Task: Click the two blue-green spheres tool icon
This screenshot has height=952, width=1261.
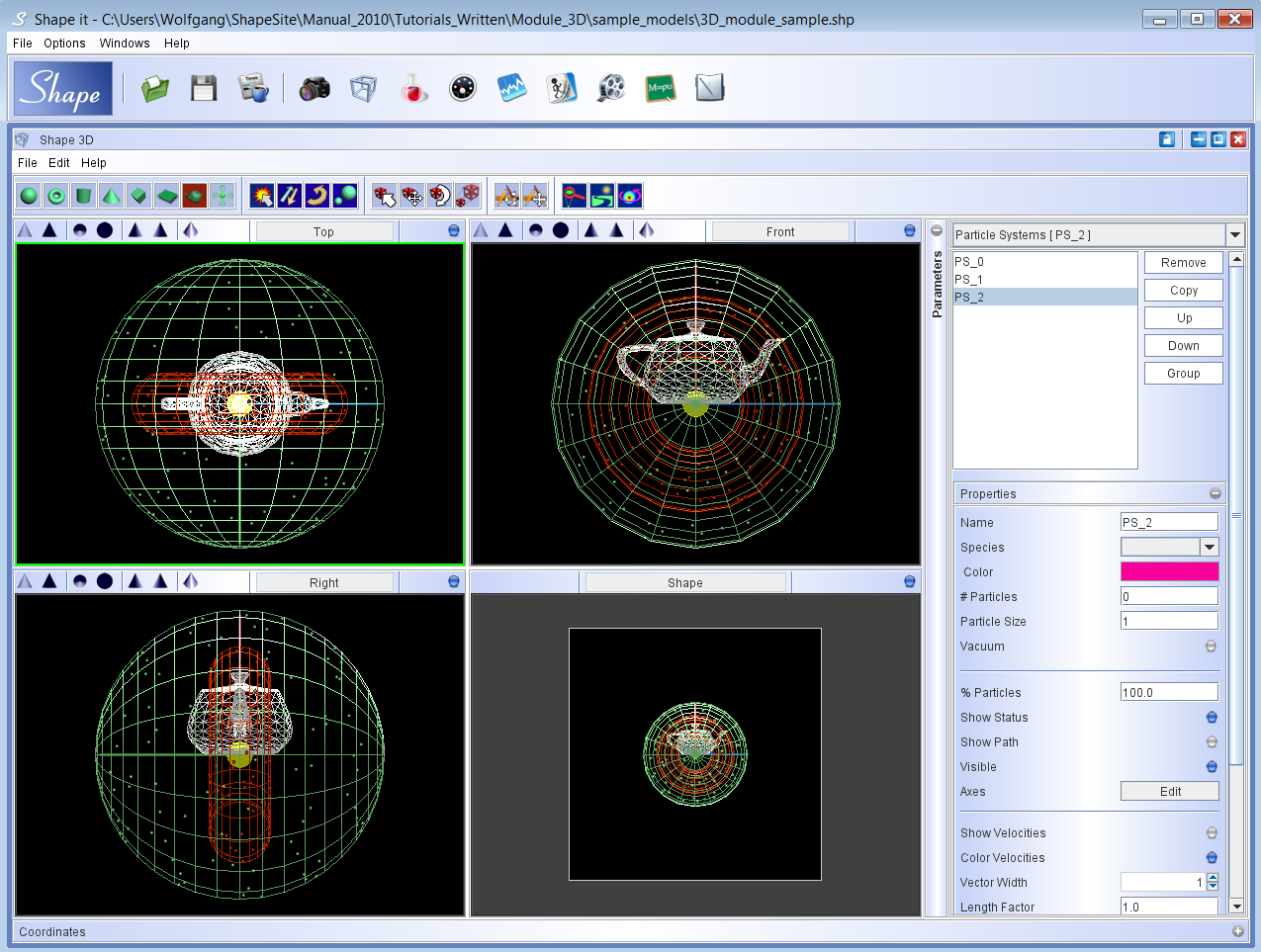Action: point(345,196)
